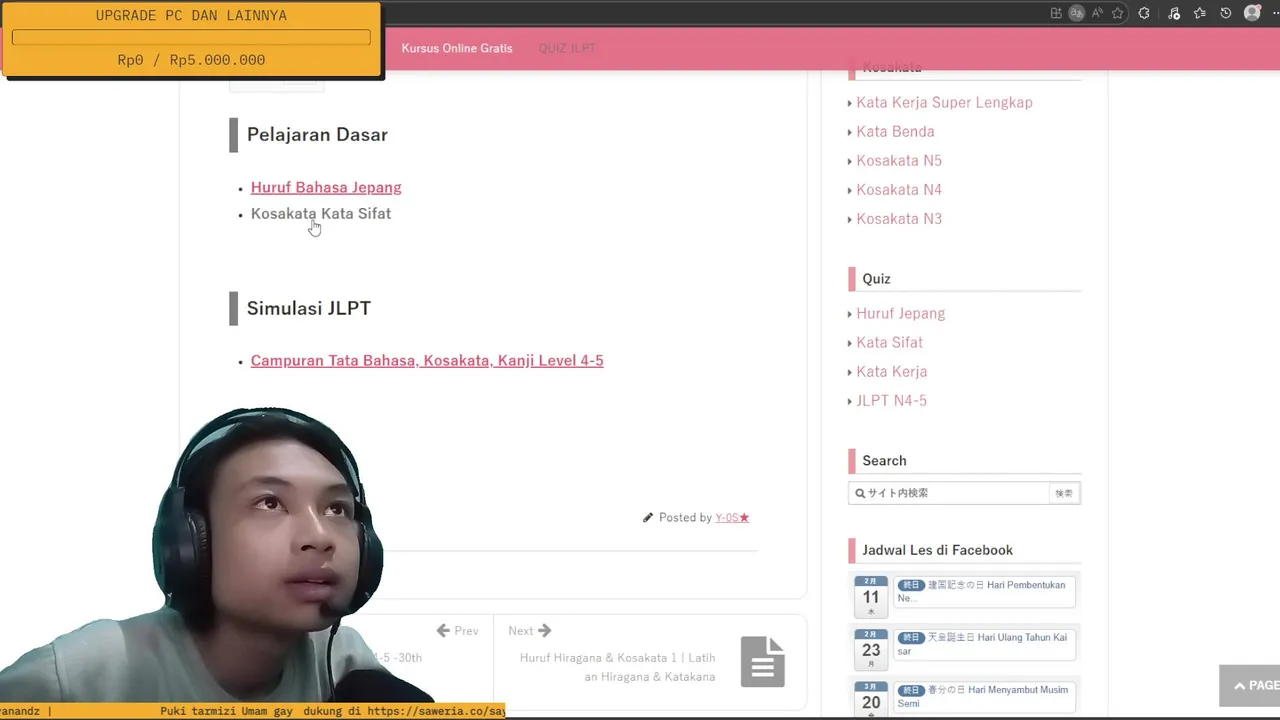Go to next post Huruf Hiragana & Kosakata 1
Viewport: 1280px width, 720px height.
(617, 667)
